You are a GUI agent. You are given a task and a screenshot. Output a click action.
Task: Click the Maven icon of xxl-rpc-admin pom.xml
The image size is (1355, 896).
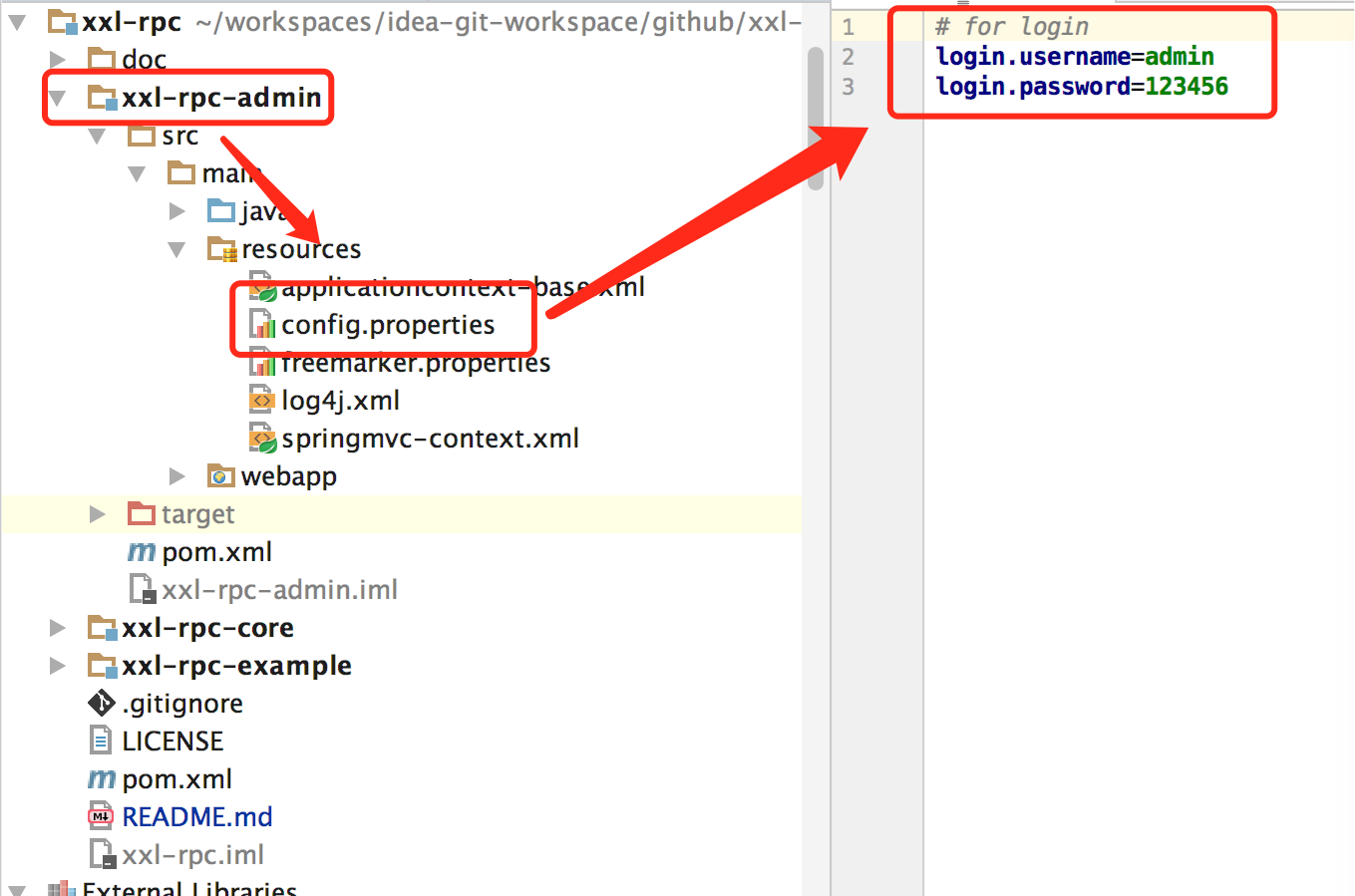pos(142,552)
